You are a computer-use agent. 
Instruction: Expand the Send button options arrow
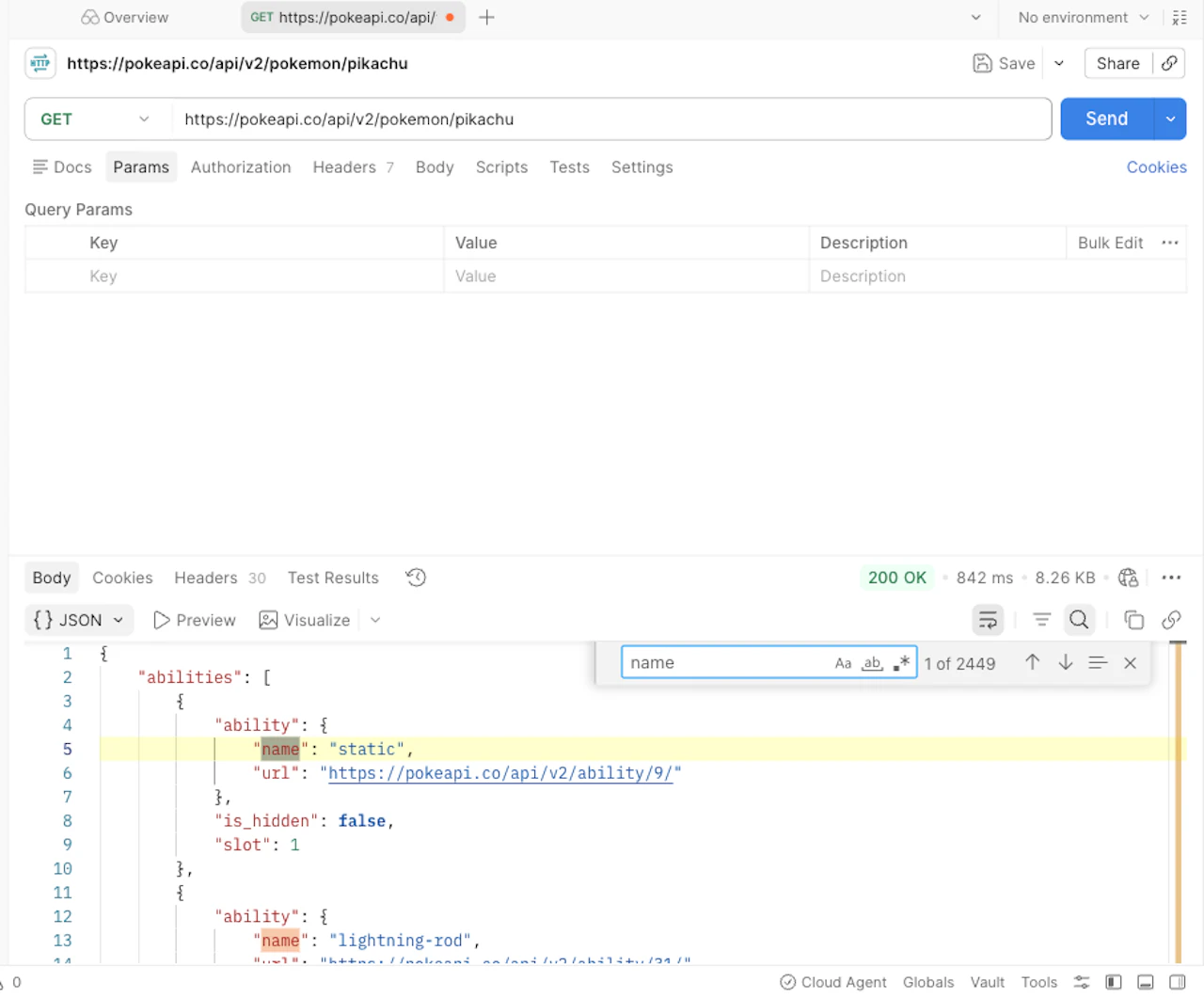pyautogui.click(x=1170, y=119)
